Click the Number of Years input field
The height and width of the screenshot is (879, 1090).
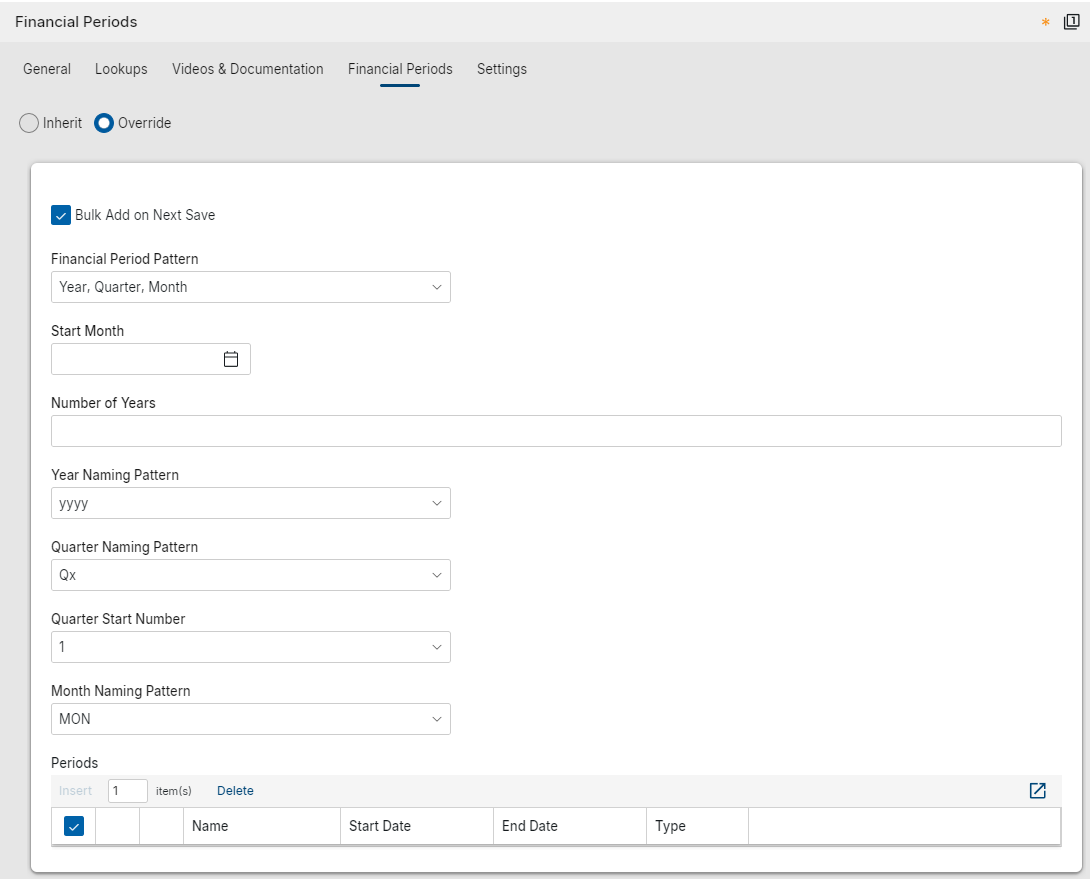(x=555, y=431)
